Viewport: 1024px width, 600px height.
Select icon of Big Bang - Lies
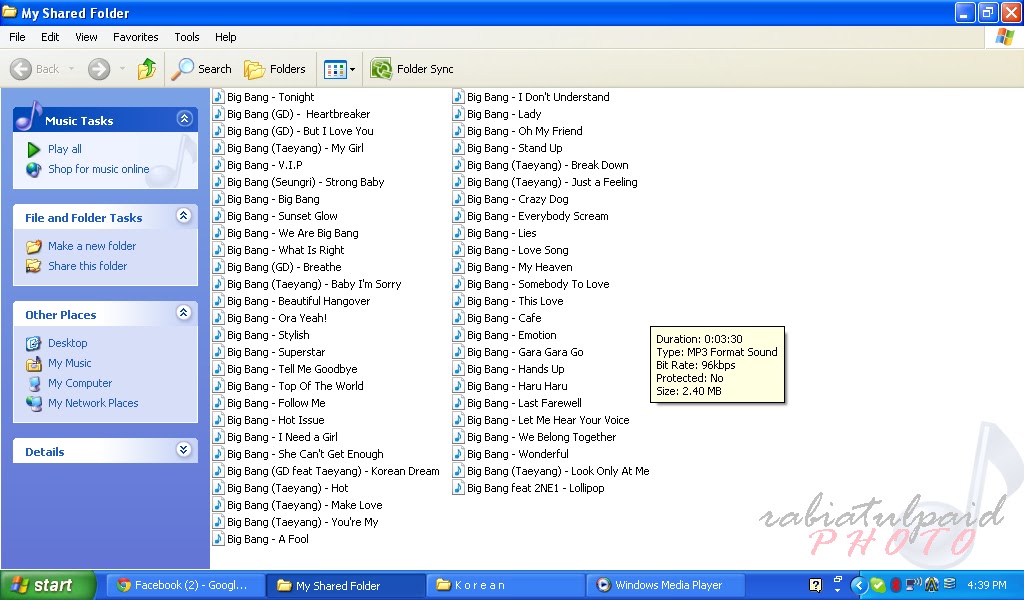458,233
